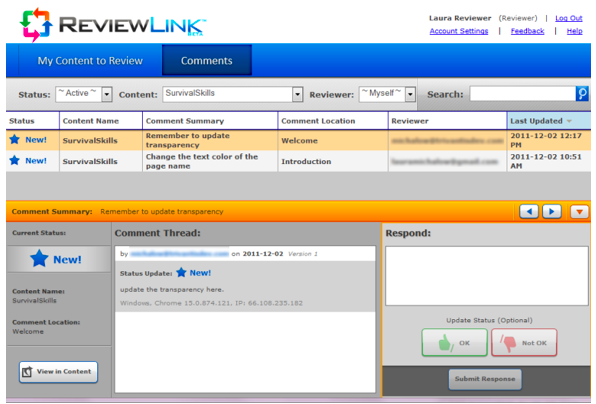The image size is (596, 404).
Task: Click star icon in Remember to update row
Action: coord(14,139)
